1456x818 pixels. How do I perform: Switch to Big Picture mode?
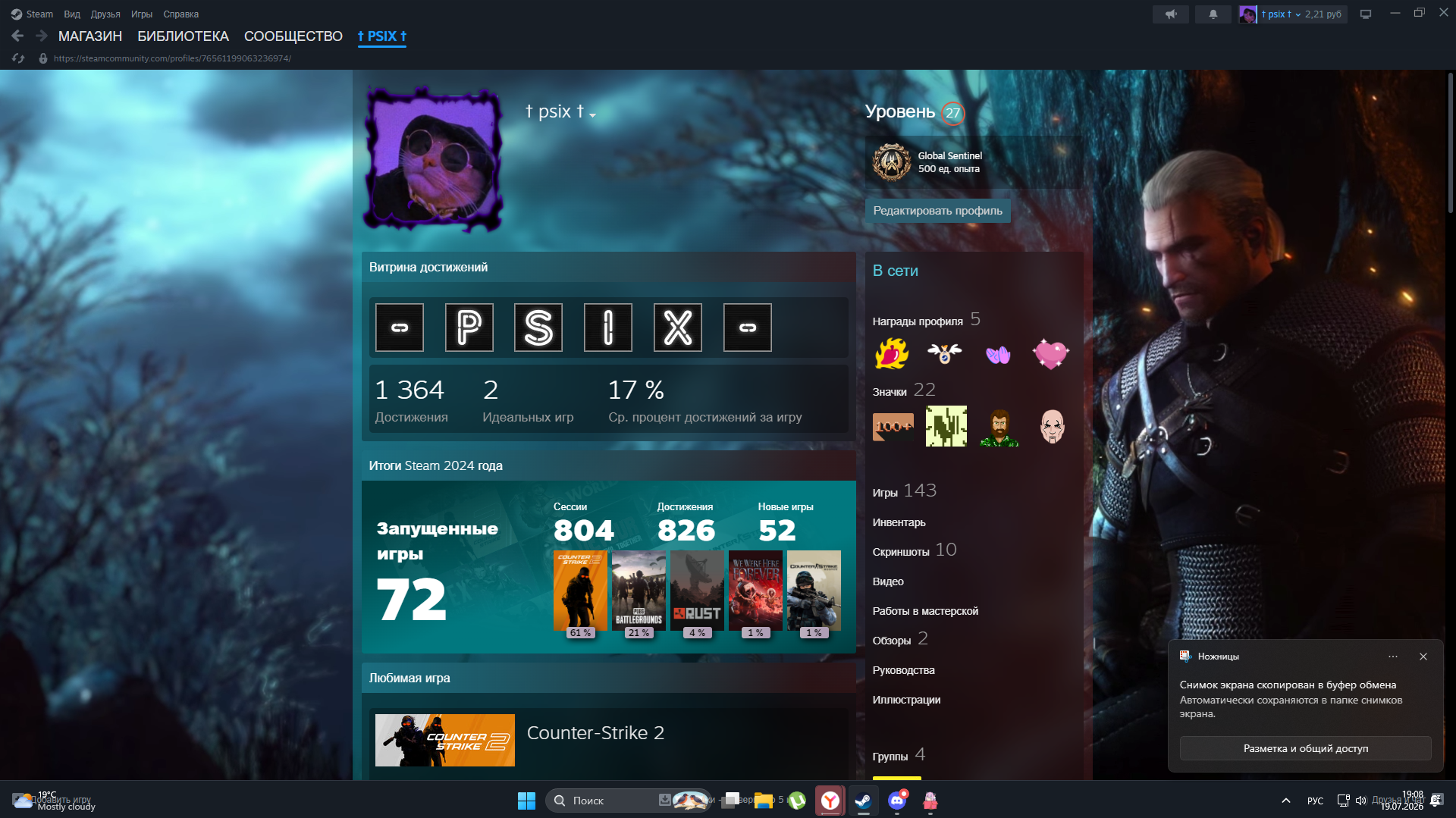pyautogui.click(x=1366, y=14)
